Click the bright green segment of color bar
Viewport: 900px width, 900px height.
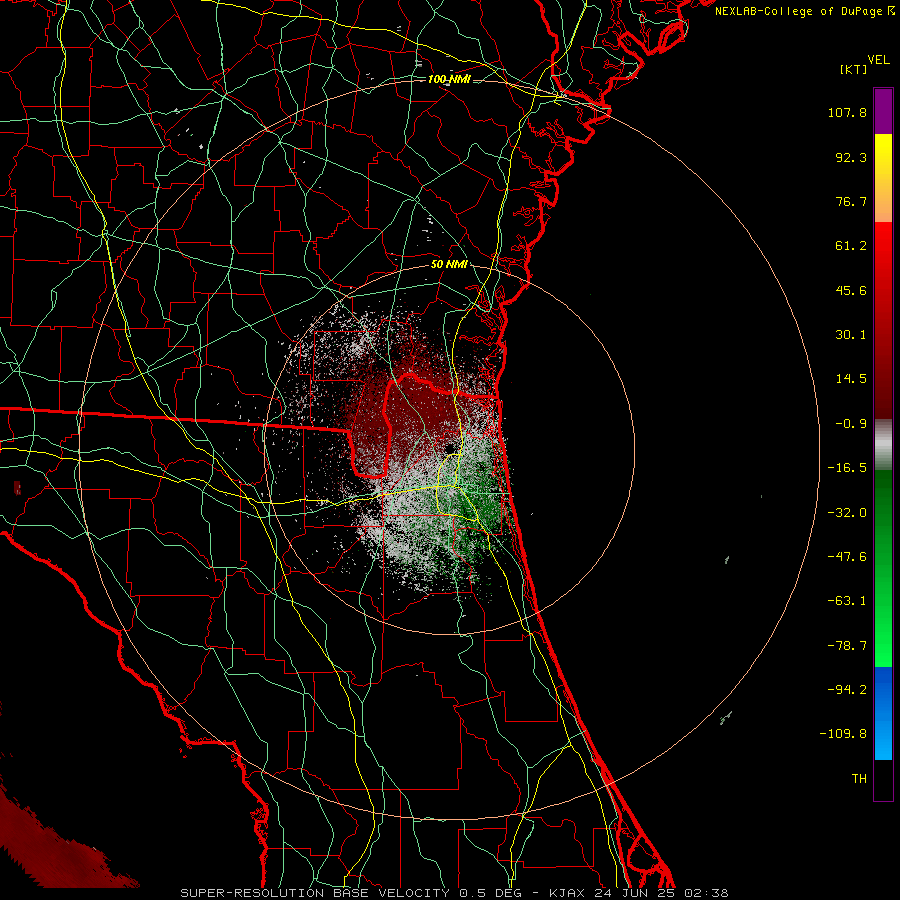883,568
